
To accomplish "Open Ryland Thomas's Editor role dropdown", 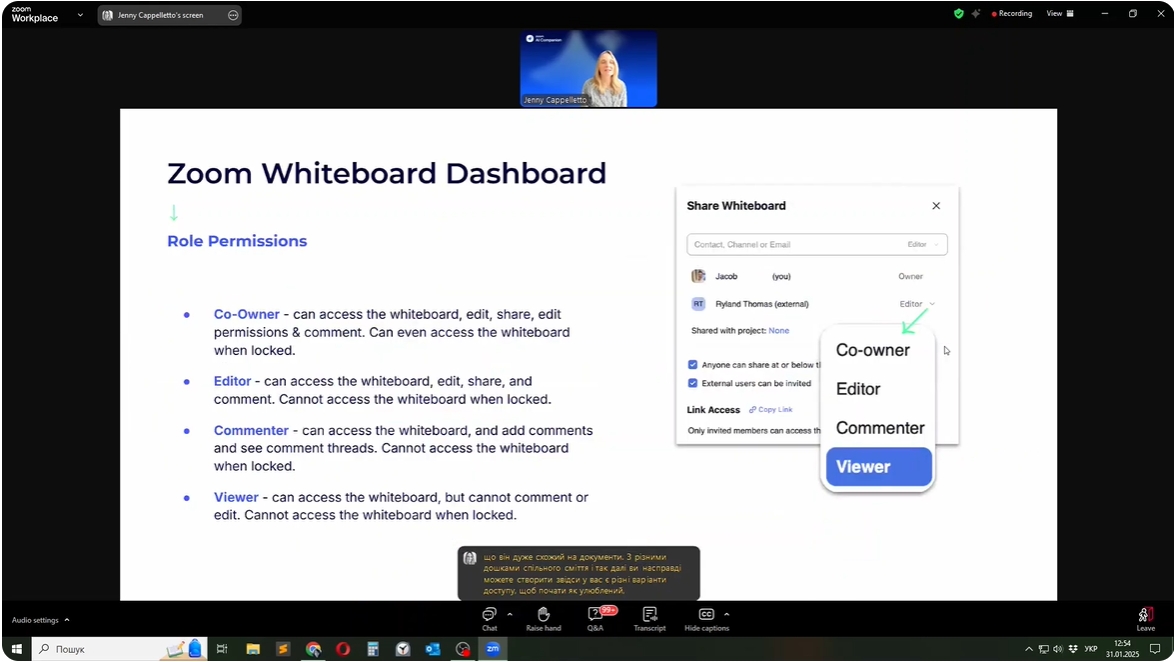I will tap(917, 304).
